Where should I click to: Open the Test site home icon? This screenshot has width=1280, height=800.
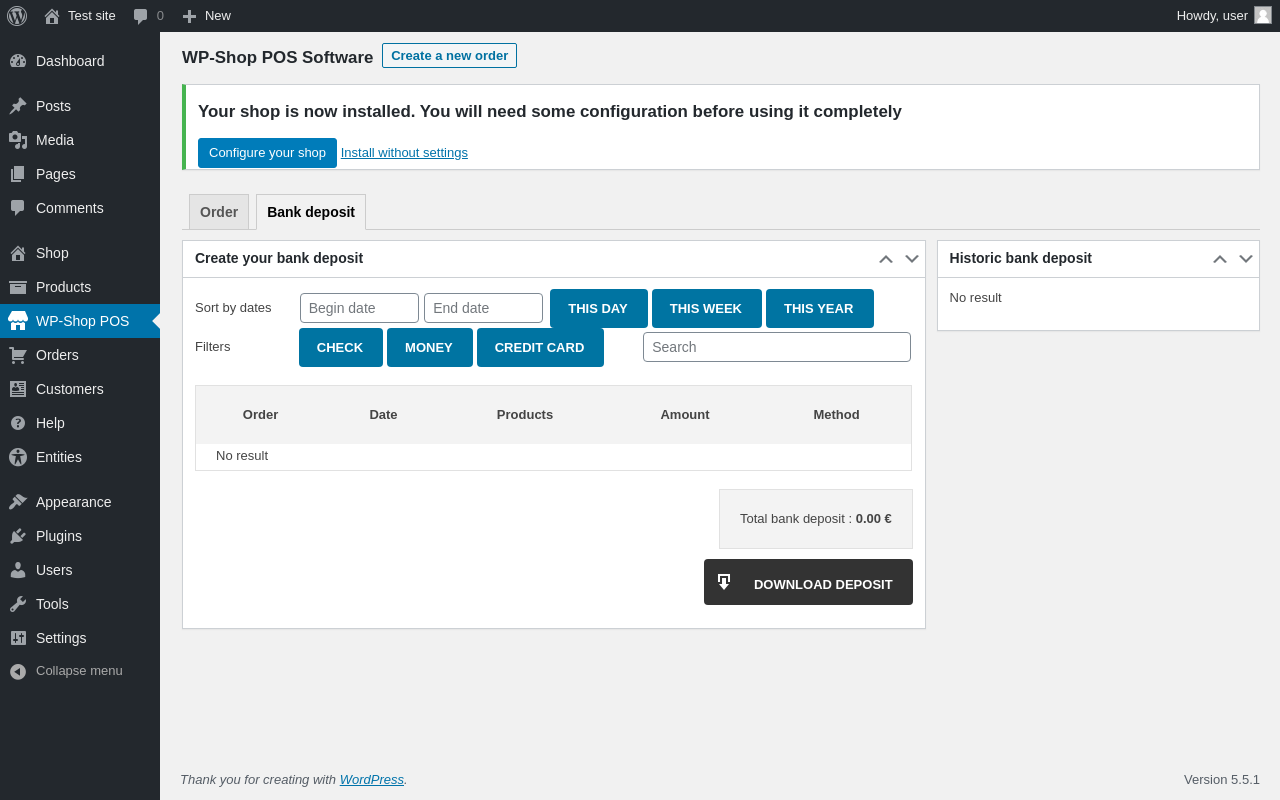coord(52,16)
